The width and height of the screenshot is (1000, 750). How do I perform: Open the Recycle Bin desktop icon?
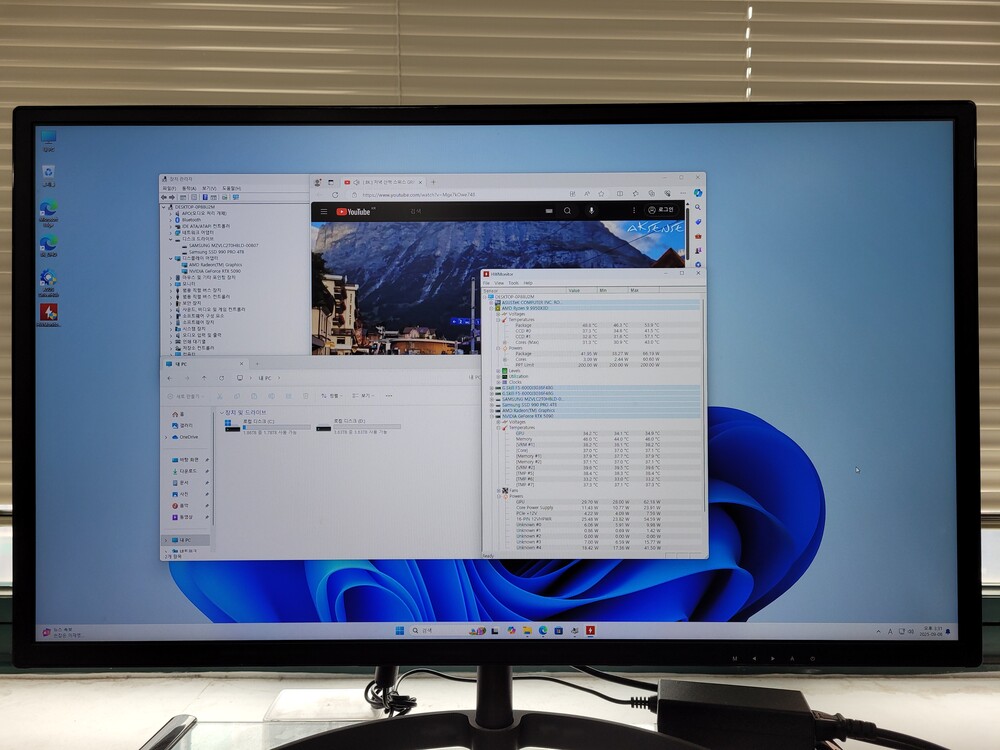[x=48, y=175]
